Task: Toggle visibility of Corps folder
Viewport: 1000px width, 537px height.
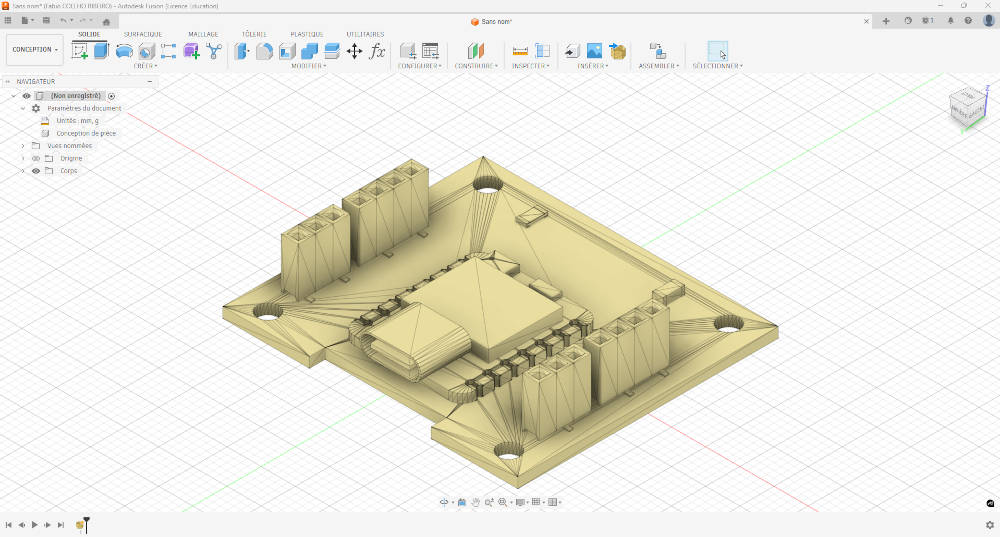Action: pos(36,171)
